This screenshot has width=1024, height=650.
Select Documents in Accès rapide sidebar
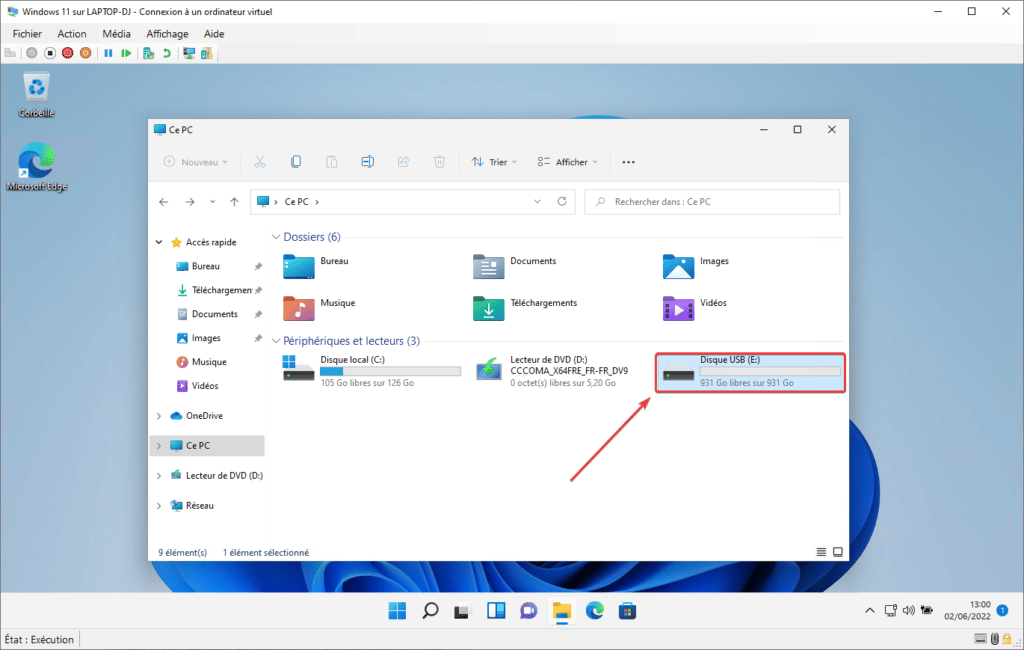214,314
